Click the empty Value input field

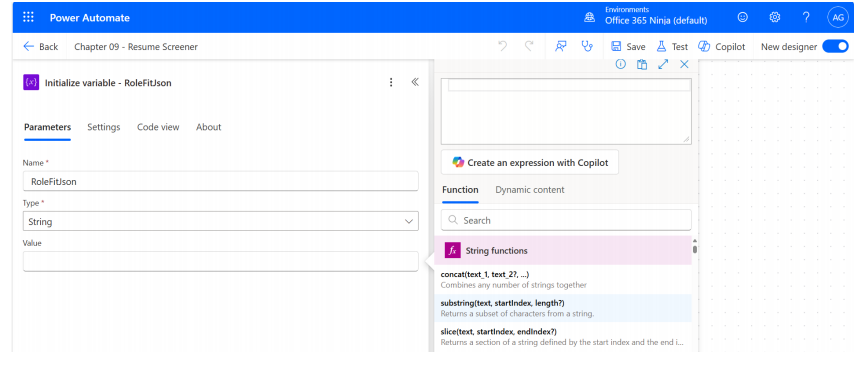tap(220, 261)
